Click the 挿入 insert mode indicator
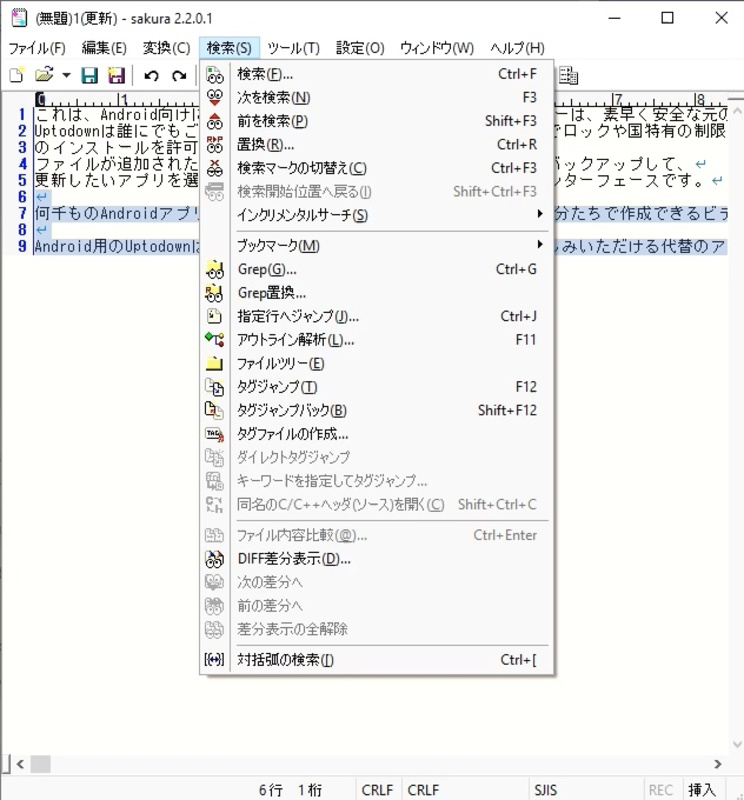The width and height of the screenshot is (744, 800). click(x=701, y=790)
